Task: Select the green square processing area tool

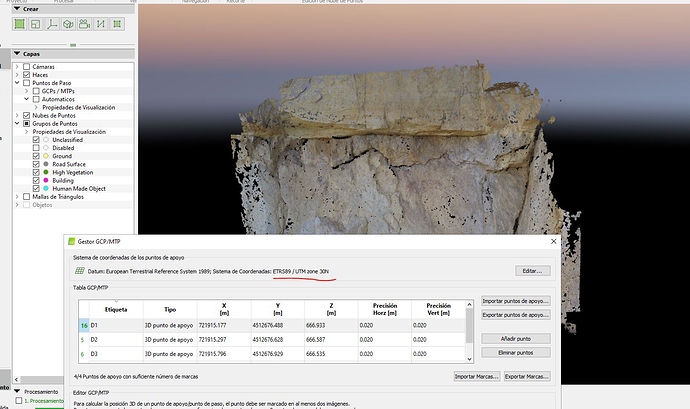Action: (x=21, y=23)
